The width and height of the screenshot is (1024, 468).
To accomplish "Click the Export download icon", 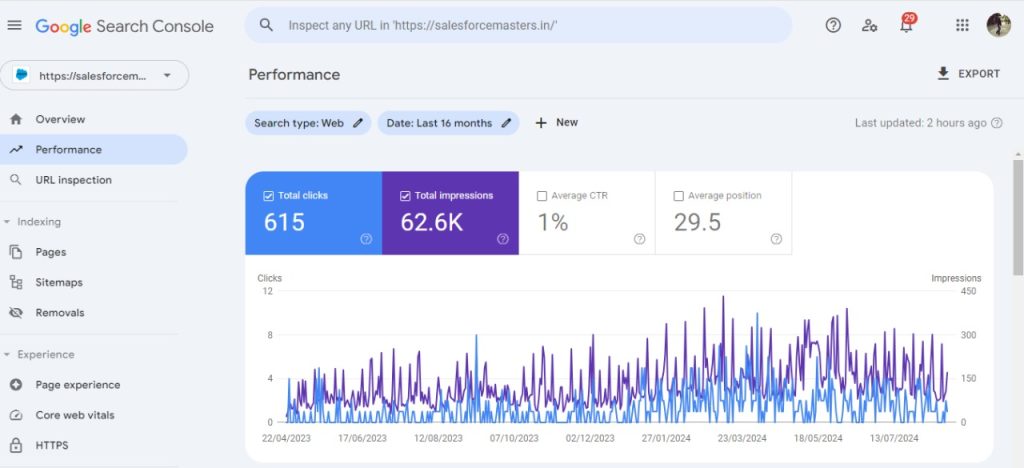I will point(943,73).
